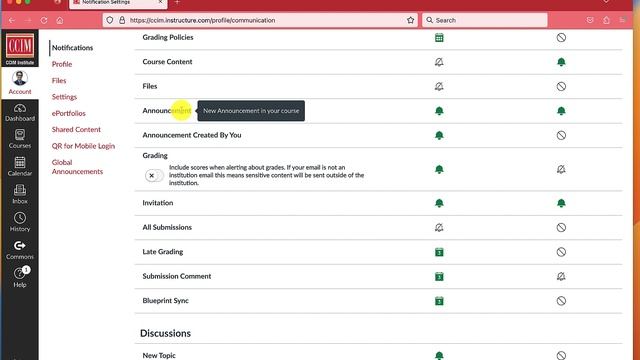Click Late Grading off icon in second column

(x=561, y=252)
